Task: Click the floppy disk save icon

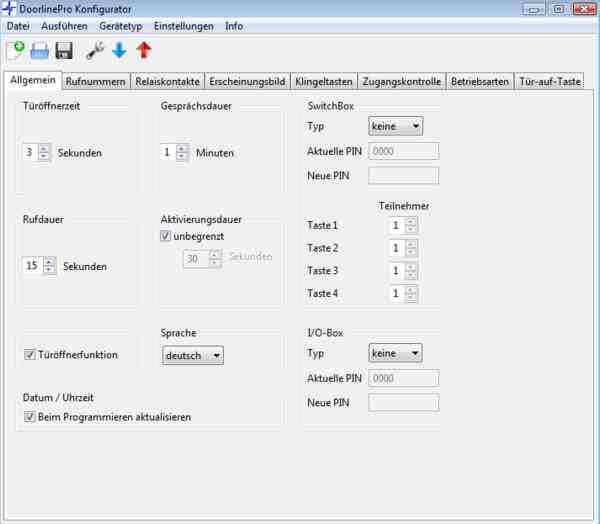Action: coord(64,51)
